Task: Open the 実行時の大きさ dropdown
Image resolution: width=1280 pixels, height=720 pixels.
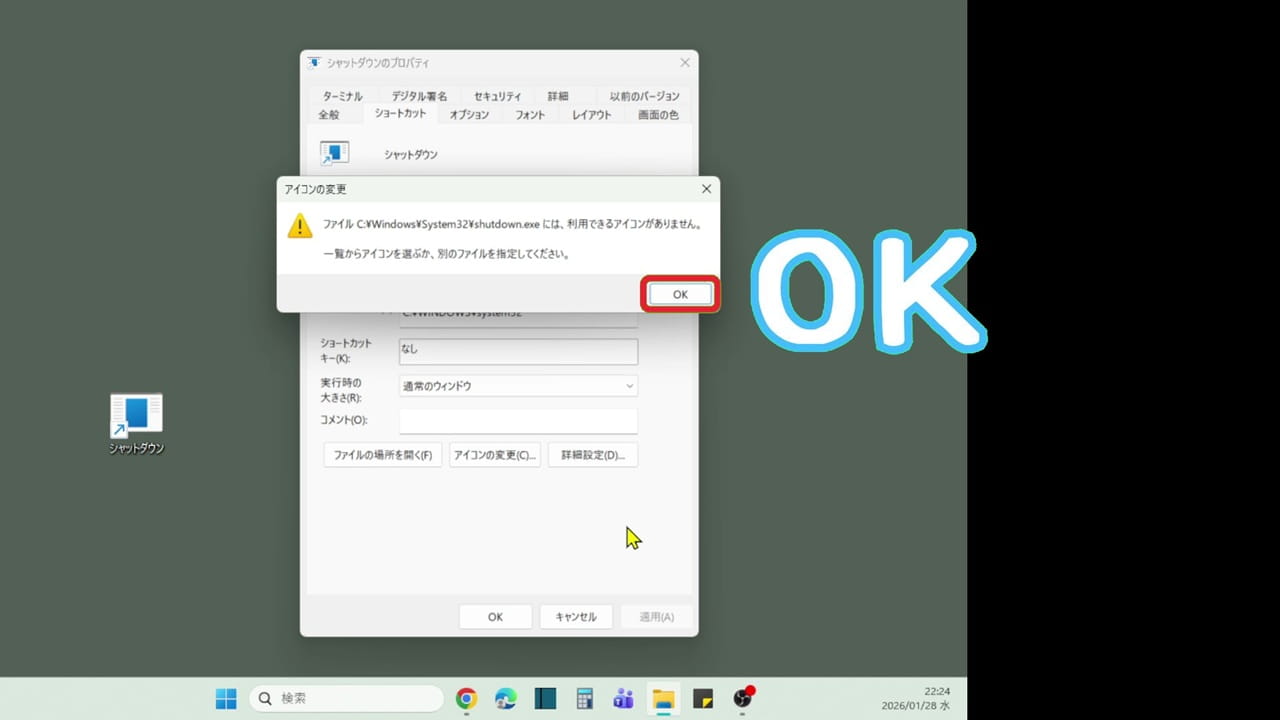Action: click(x=518, y=385)
